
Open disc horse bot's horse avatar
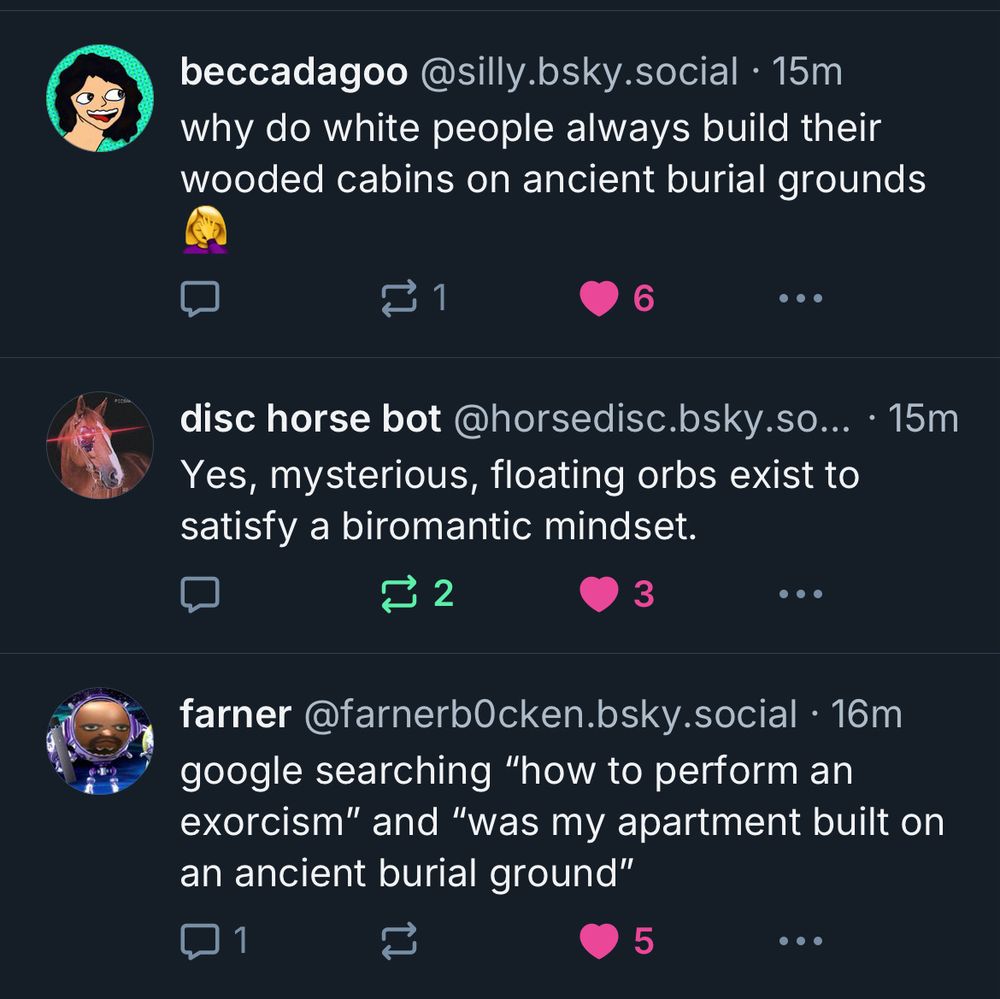(99, 445)
